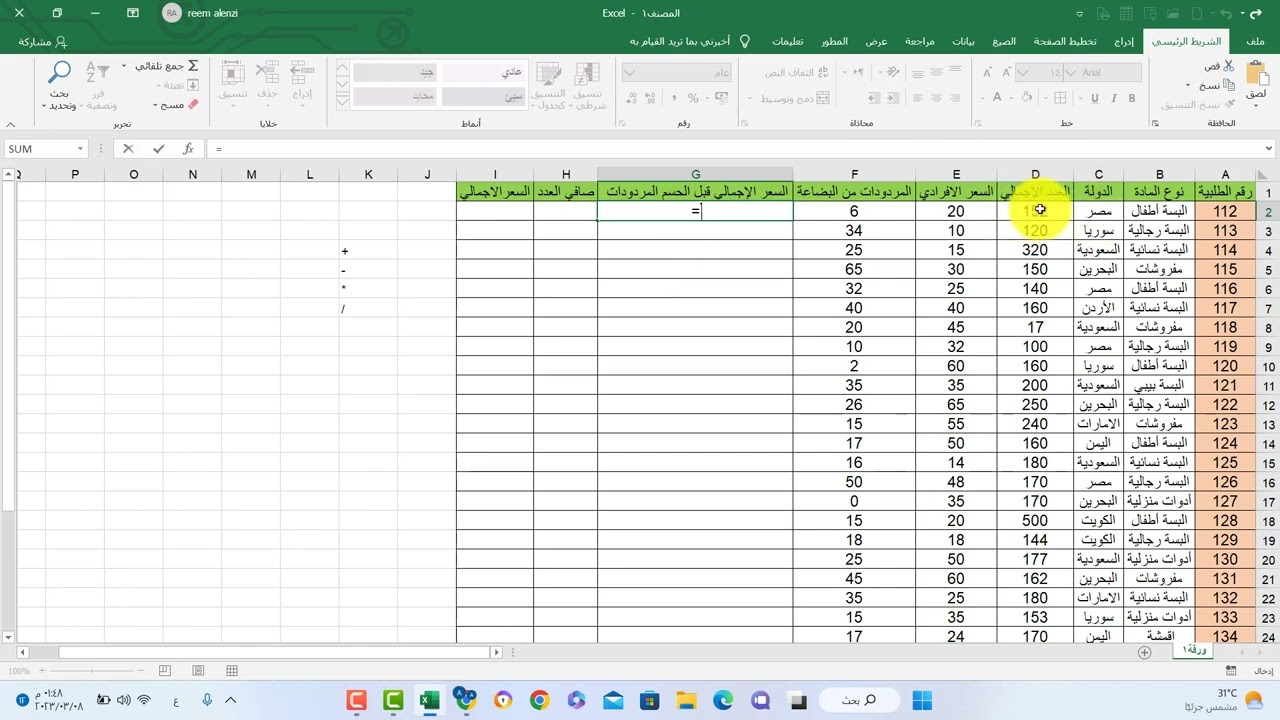1280x720 pixels.
Task: Click the Share (مشاركة) button
Action: coord(42,42)
